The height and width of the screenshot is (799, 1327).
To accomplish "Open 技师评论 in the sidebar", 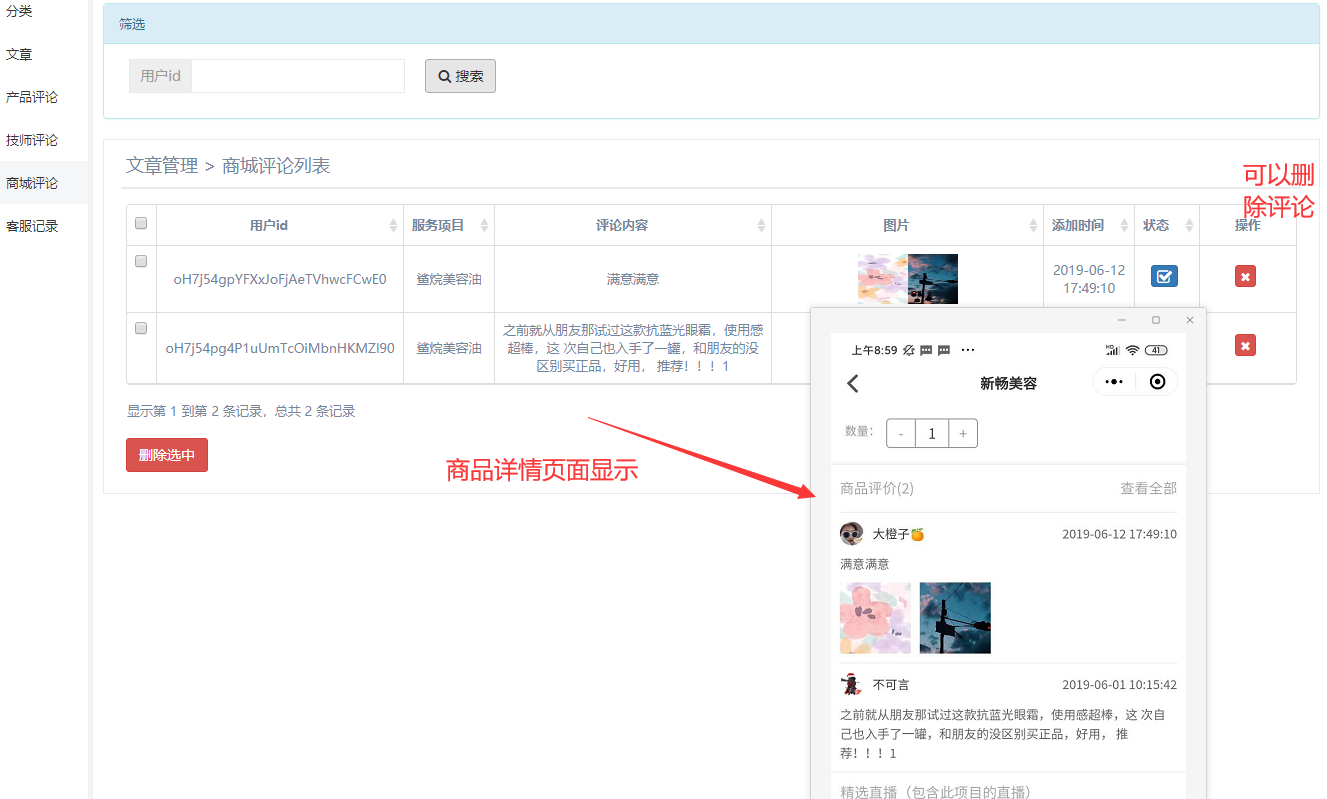I will (x=32, y=140).
